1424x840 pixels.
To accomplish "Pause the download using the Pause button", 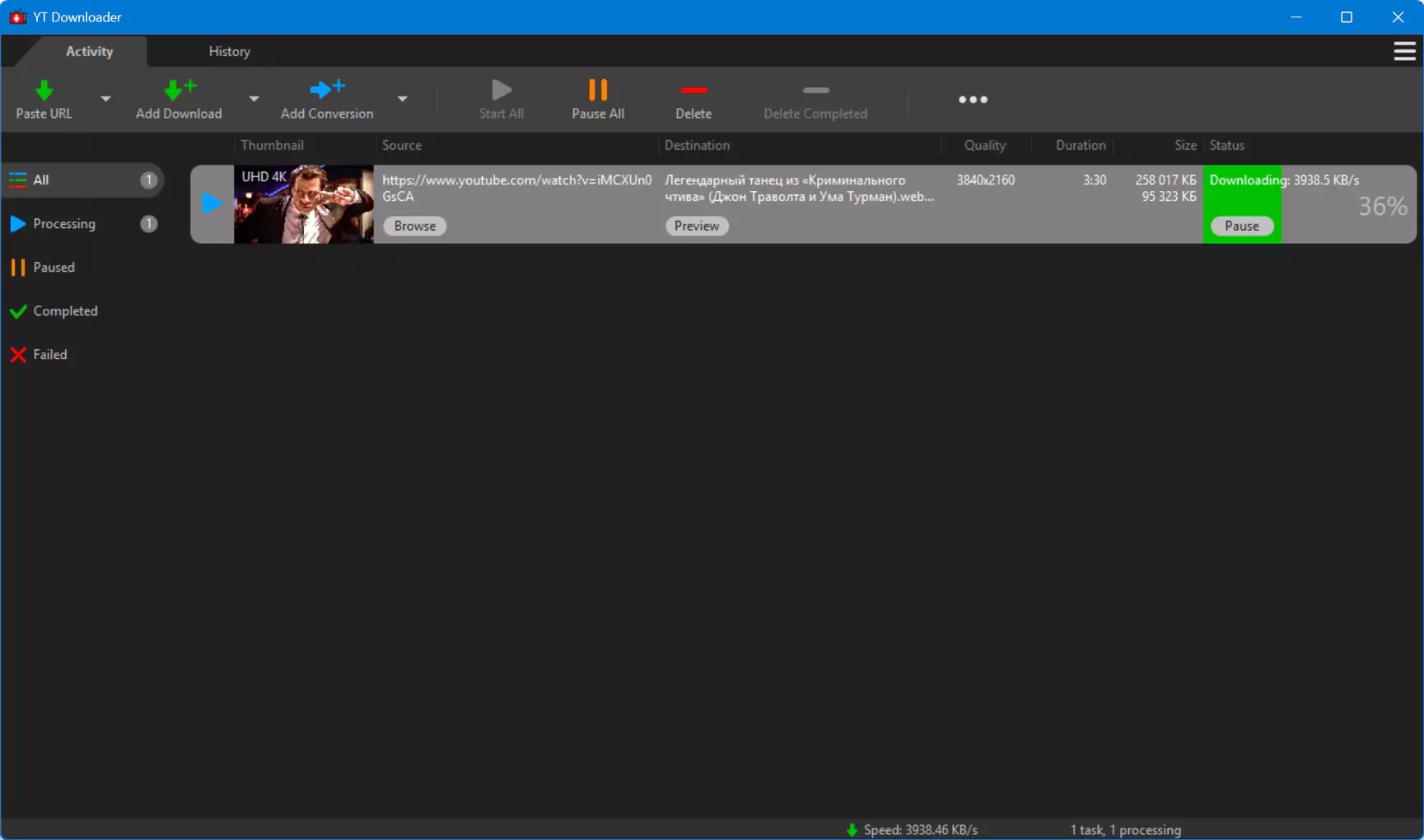I will 1241,226.
